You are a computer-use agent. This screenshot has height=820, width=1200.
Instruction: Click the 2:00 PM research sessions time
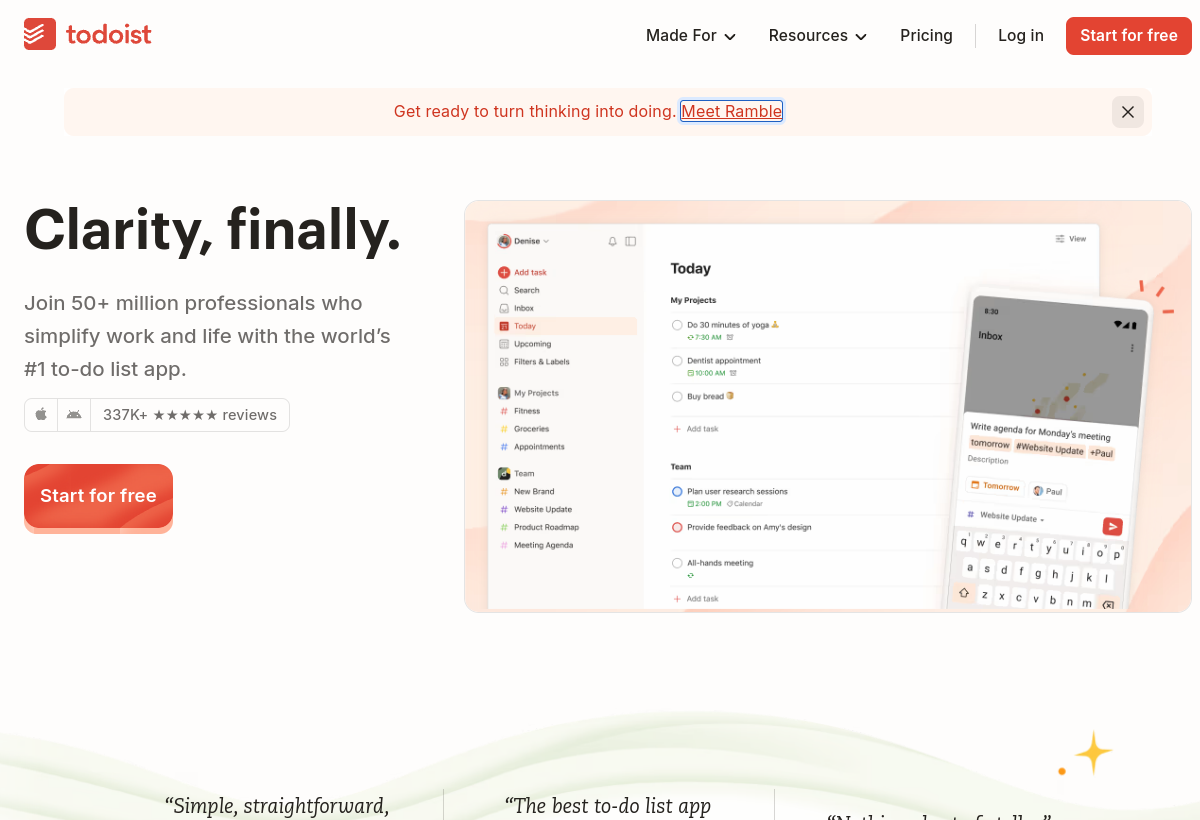pos(704,504)
